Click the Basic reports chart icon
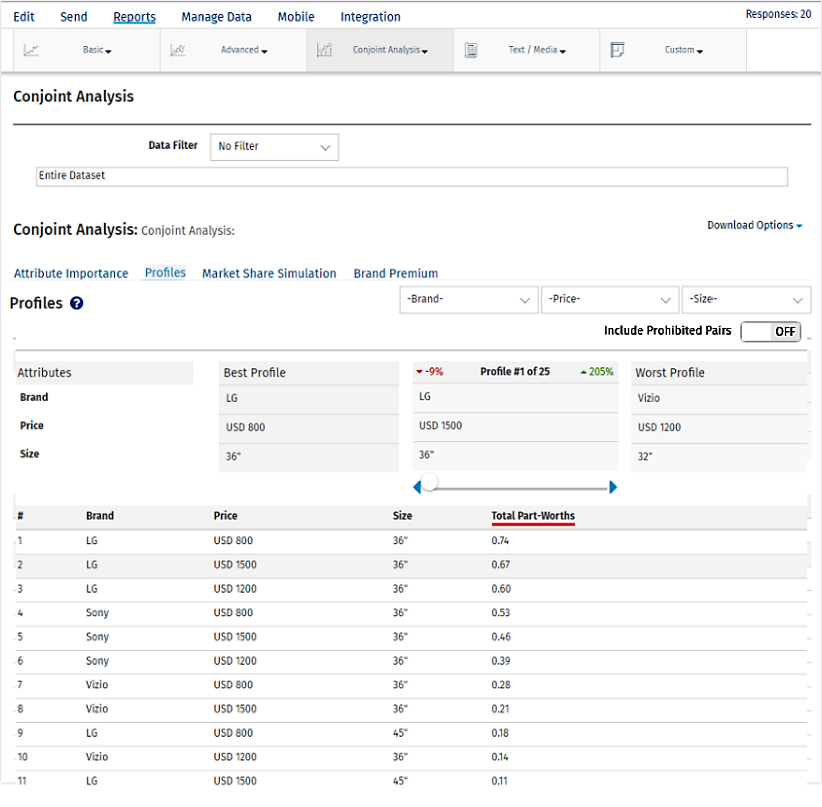Image resolution: width=822 pixels, height=807 pixels. pos(32,50)
